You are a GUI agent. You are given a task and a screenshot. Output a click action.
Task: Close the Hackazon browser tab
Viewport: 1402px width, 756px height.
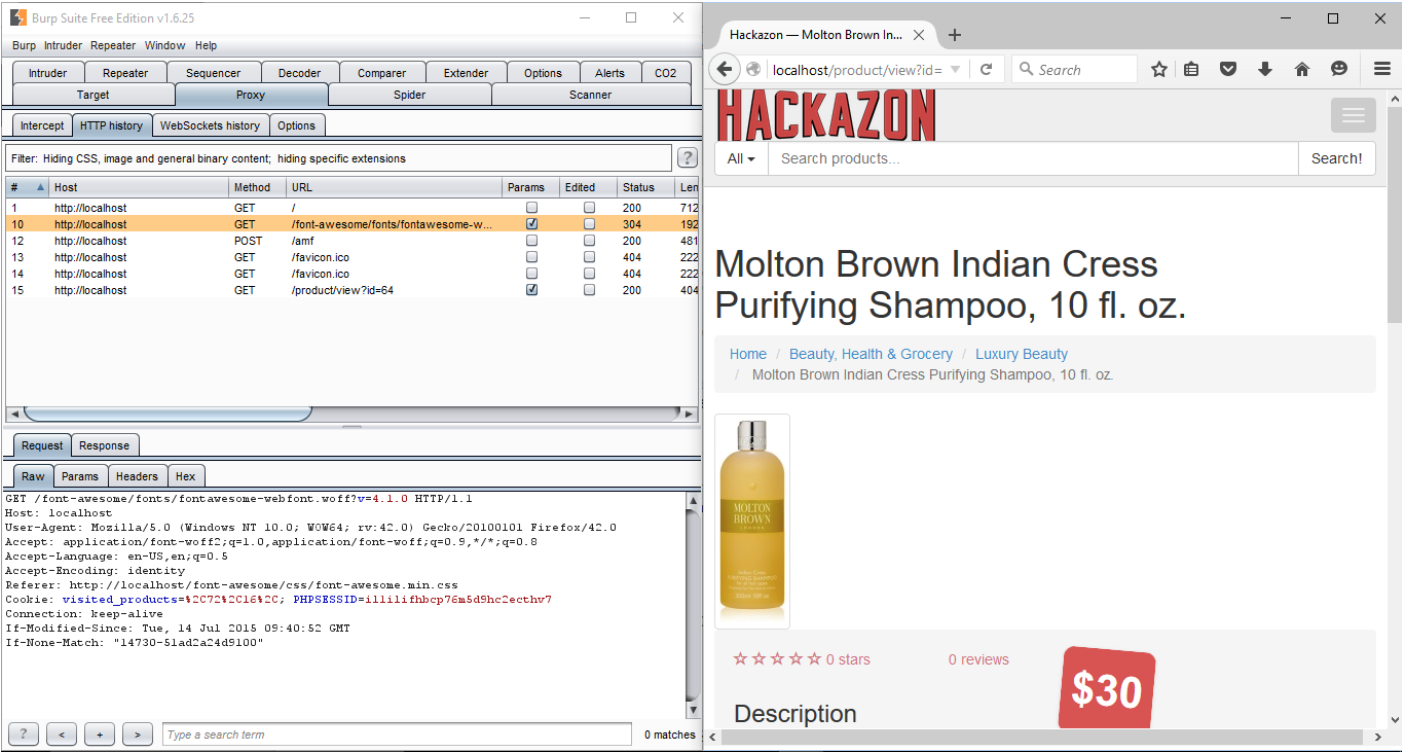click(919, 35)
